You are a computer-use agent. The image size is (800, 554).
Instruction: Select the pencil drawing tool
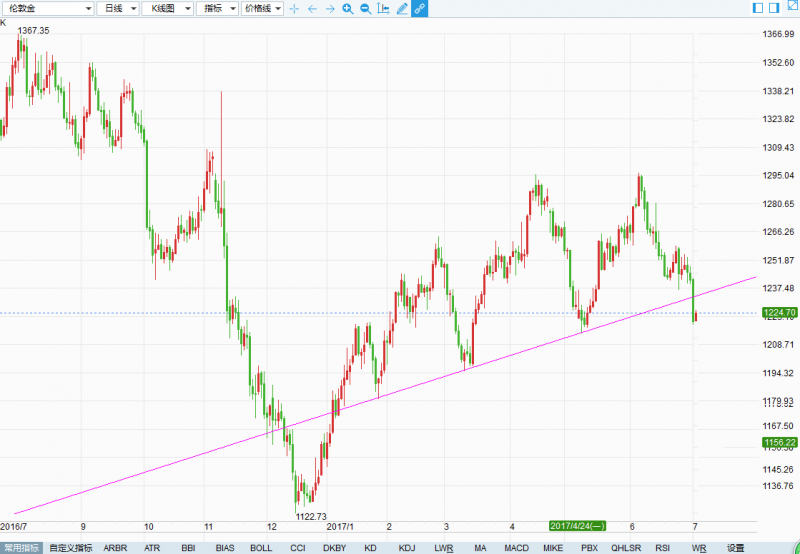coord(402,8)
